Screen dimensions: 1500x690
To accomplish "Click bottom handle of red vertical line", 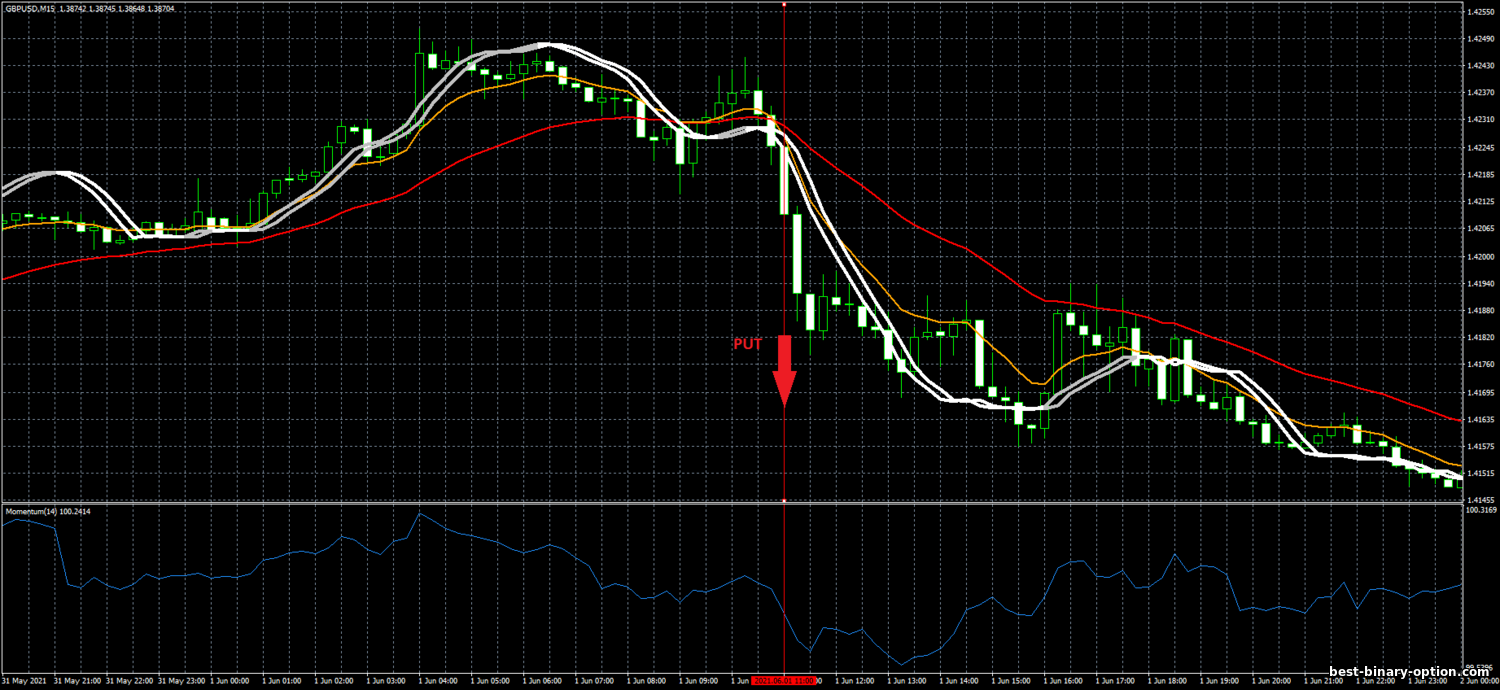I will (784, 500).
